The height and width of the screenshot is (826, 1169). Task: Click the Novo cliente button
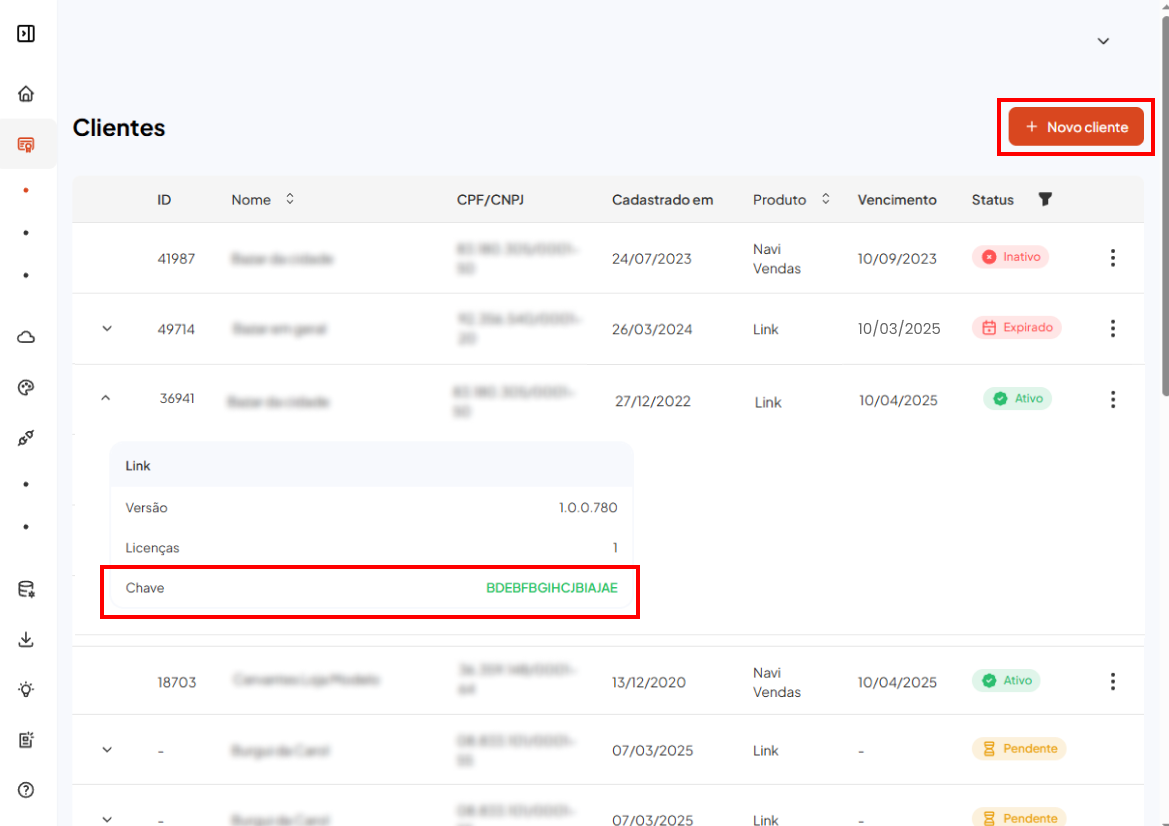pyautogui.click(x=1076, y=127)
